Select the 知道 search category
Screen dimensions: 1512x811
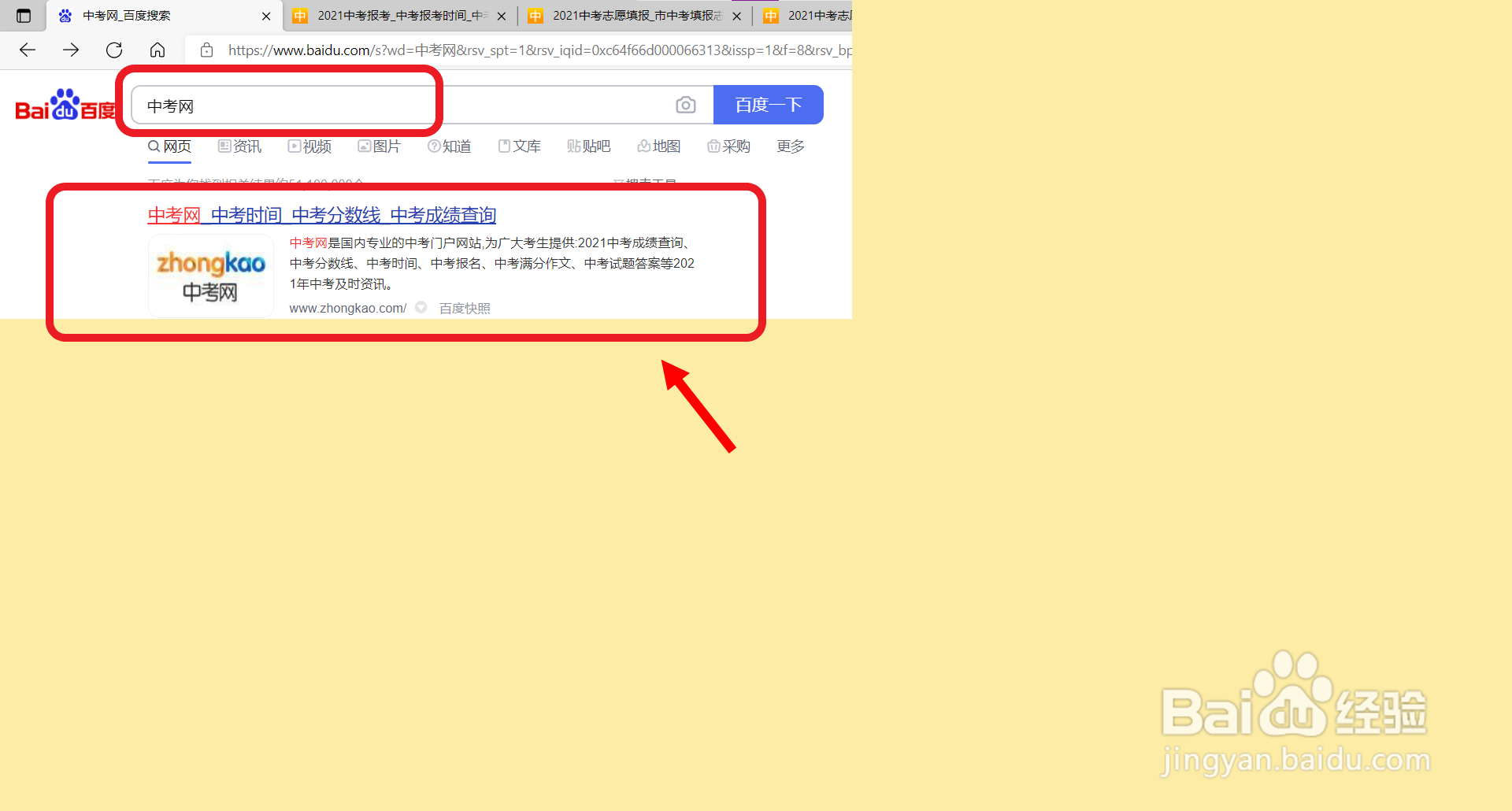(x=450, y=146)
